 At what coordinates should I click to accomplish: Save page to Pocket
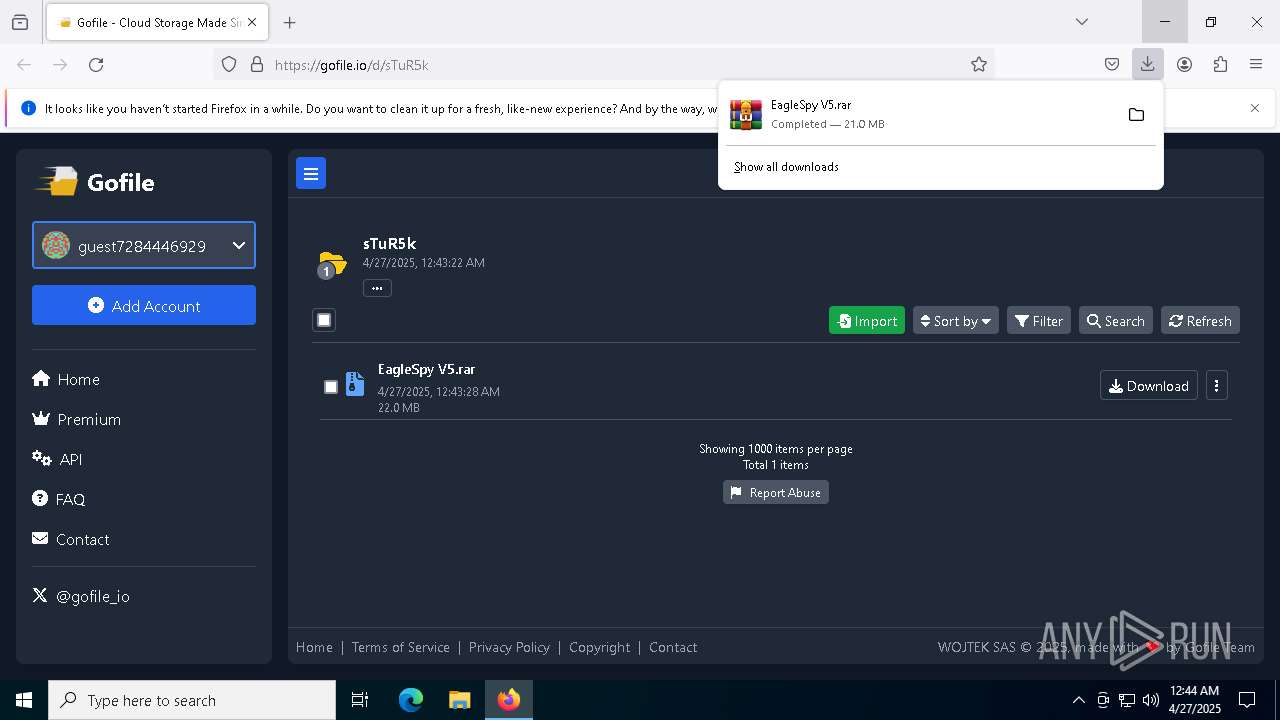1112,64
